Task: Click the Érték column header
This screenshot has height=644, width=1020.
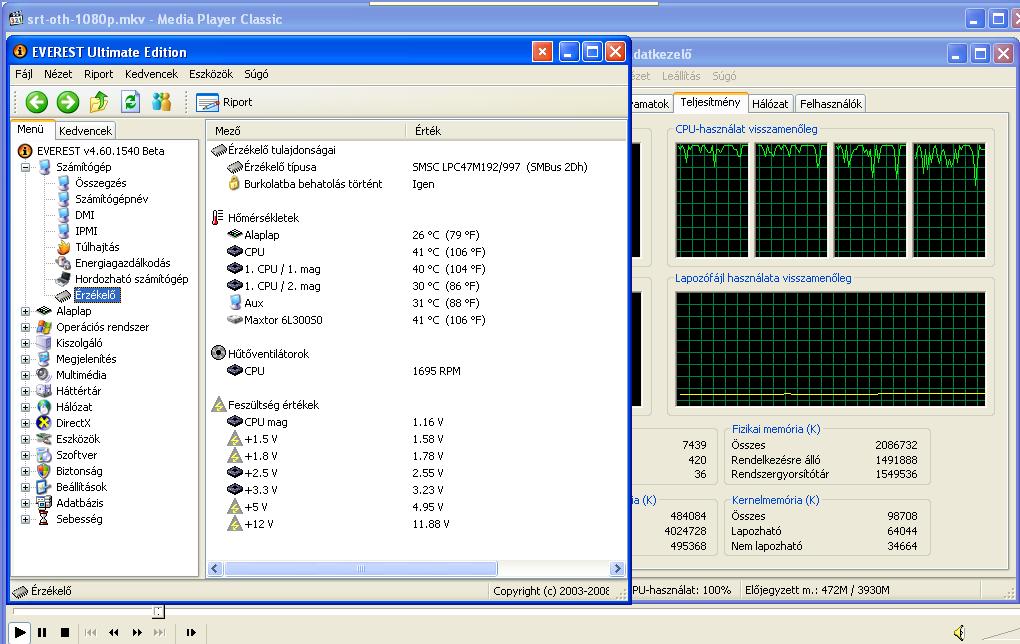Action: click(x=517, y=131)
